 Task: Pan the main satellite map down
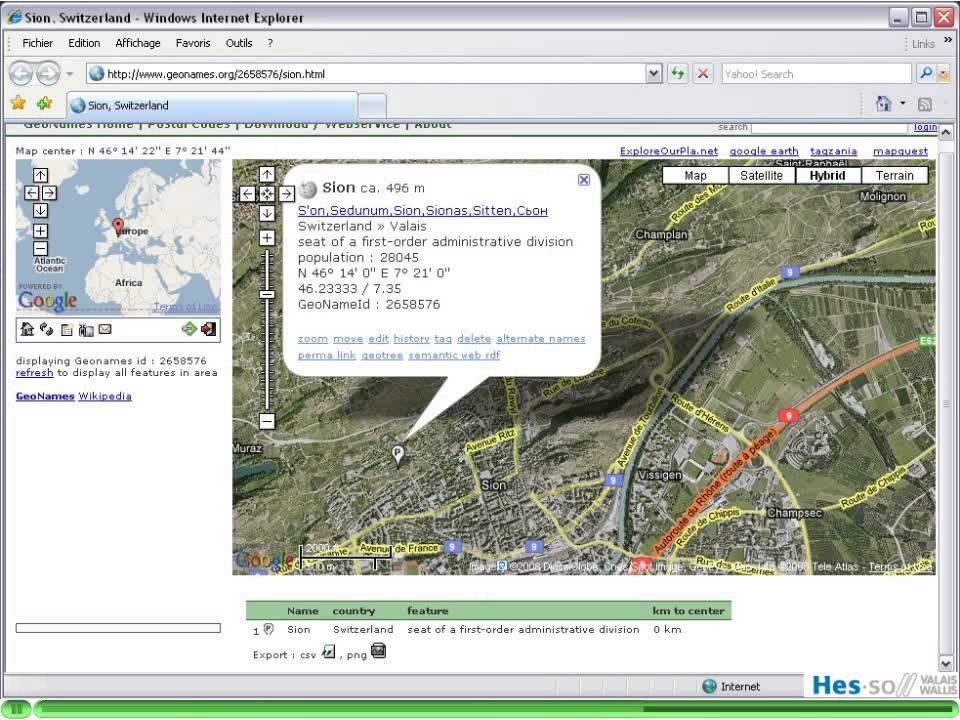(x=267, y=214)
